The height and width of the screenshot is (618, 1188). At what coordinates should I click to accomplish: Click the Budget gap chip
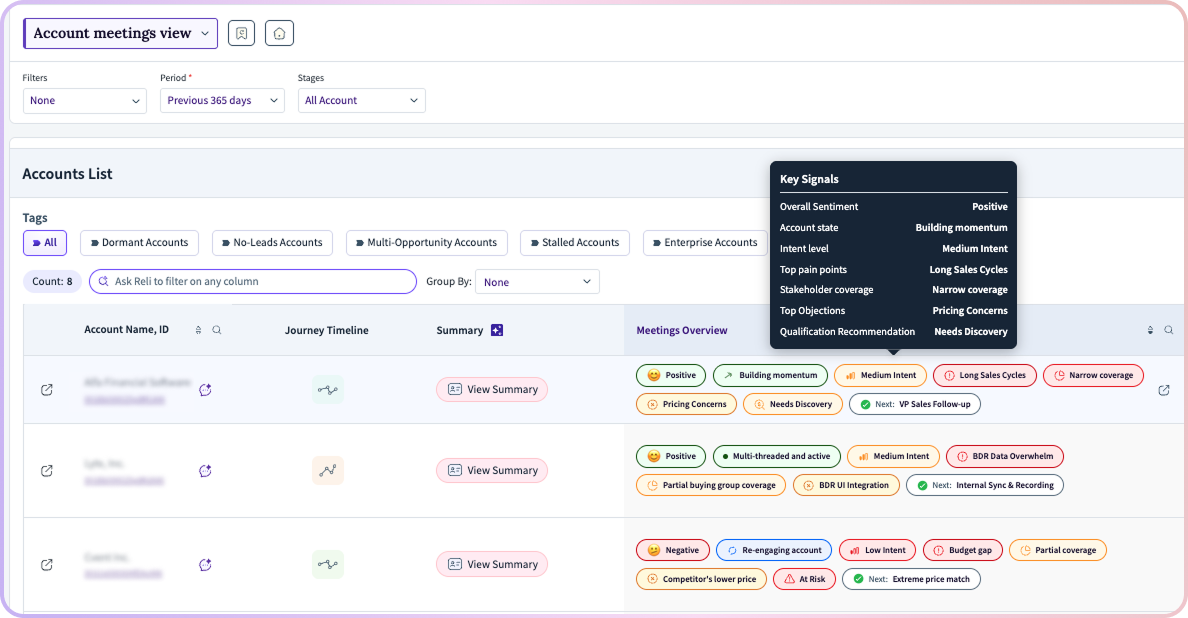click(x=962, y=551)
